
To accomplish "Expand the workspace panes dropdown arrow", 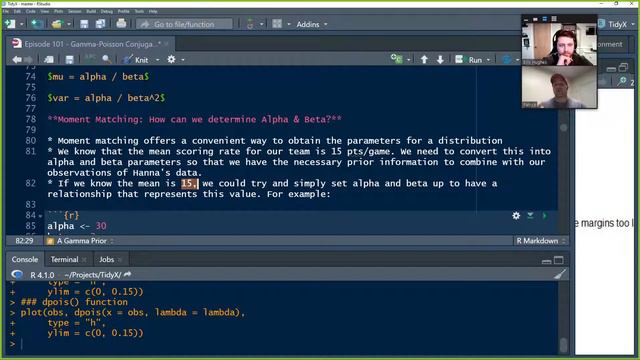I will [x=289, y=24].
